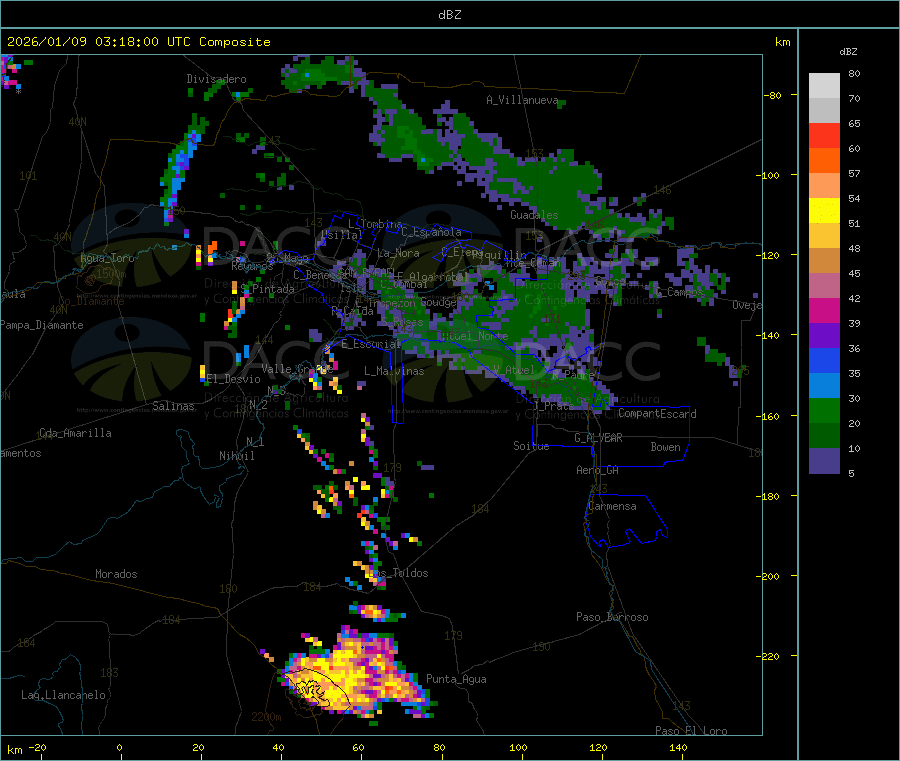Click the Guadales location label
Image resolution: width=900 pixels, height=761 pixels.
point(534,215)
